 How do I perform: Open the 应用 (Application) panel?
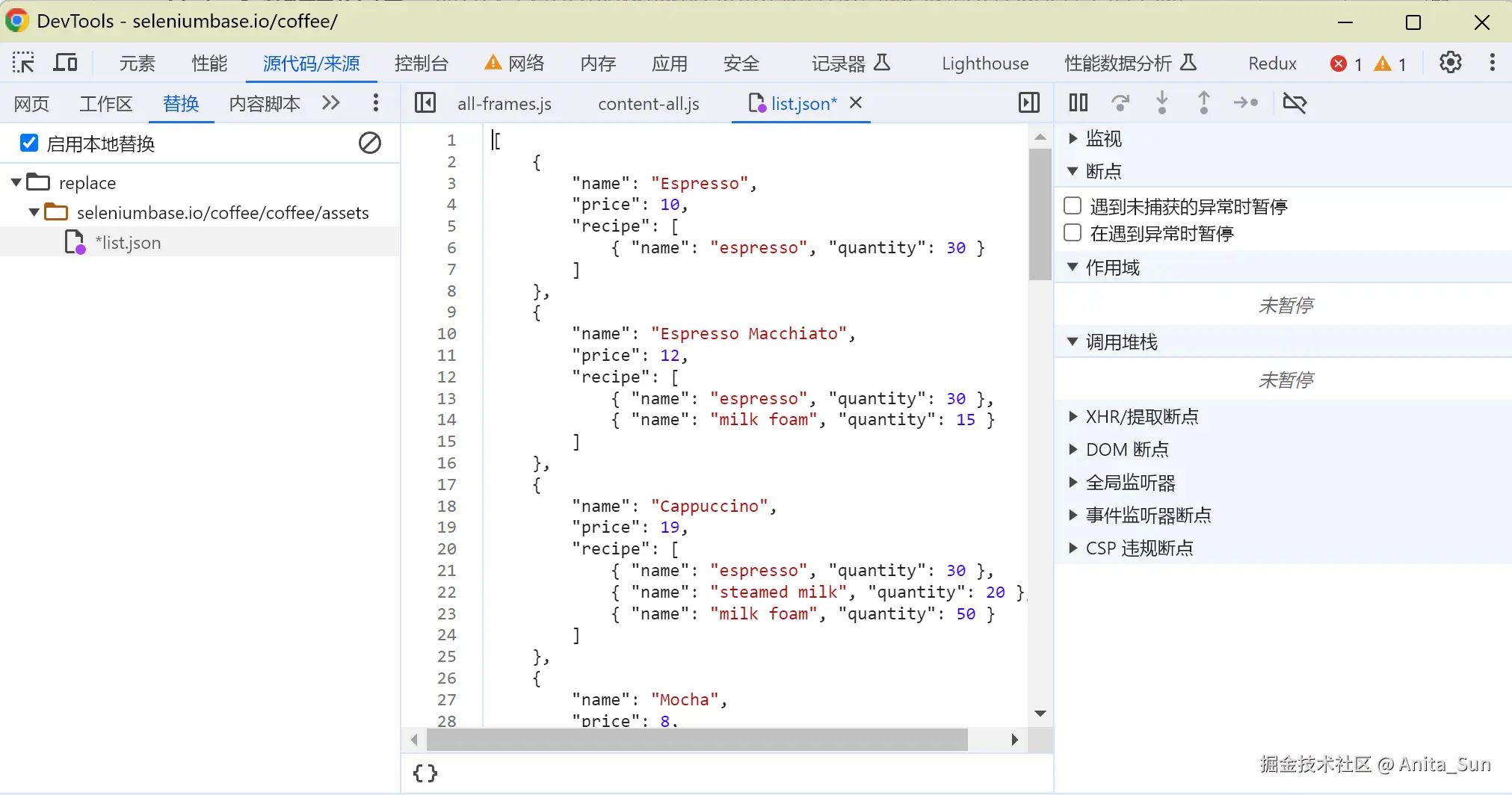point(670,64)
